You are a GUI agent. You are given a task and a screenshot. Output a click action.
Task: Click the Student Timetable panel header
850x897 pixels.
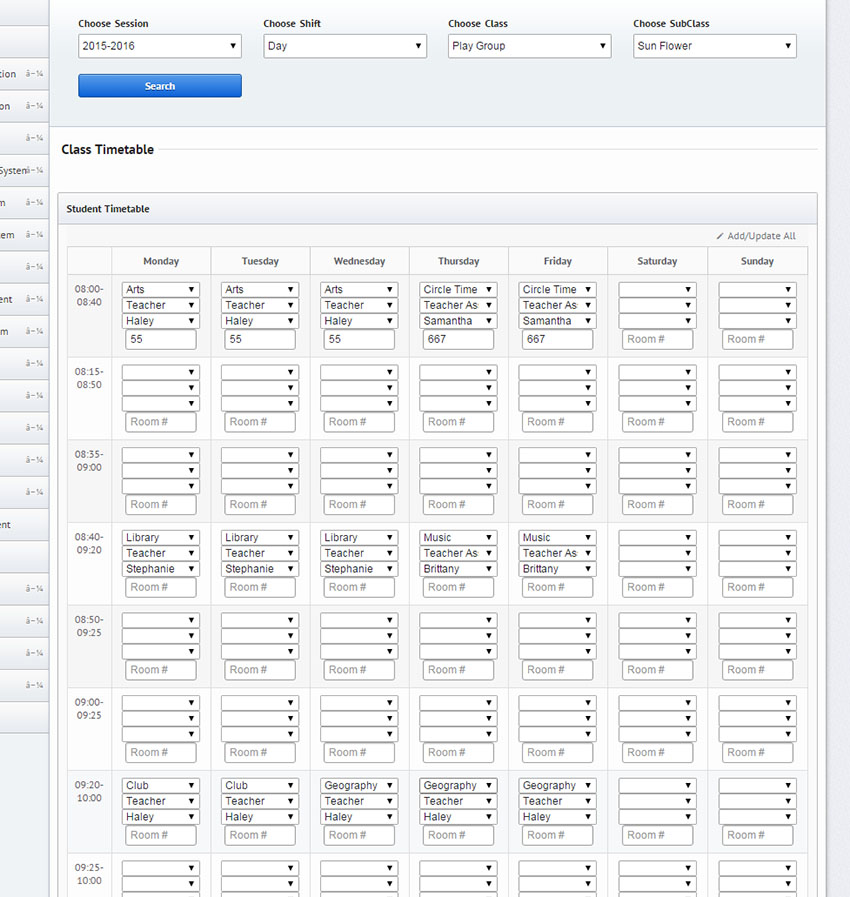click(x=437, y=209)
